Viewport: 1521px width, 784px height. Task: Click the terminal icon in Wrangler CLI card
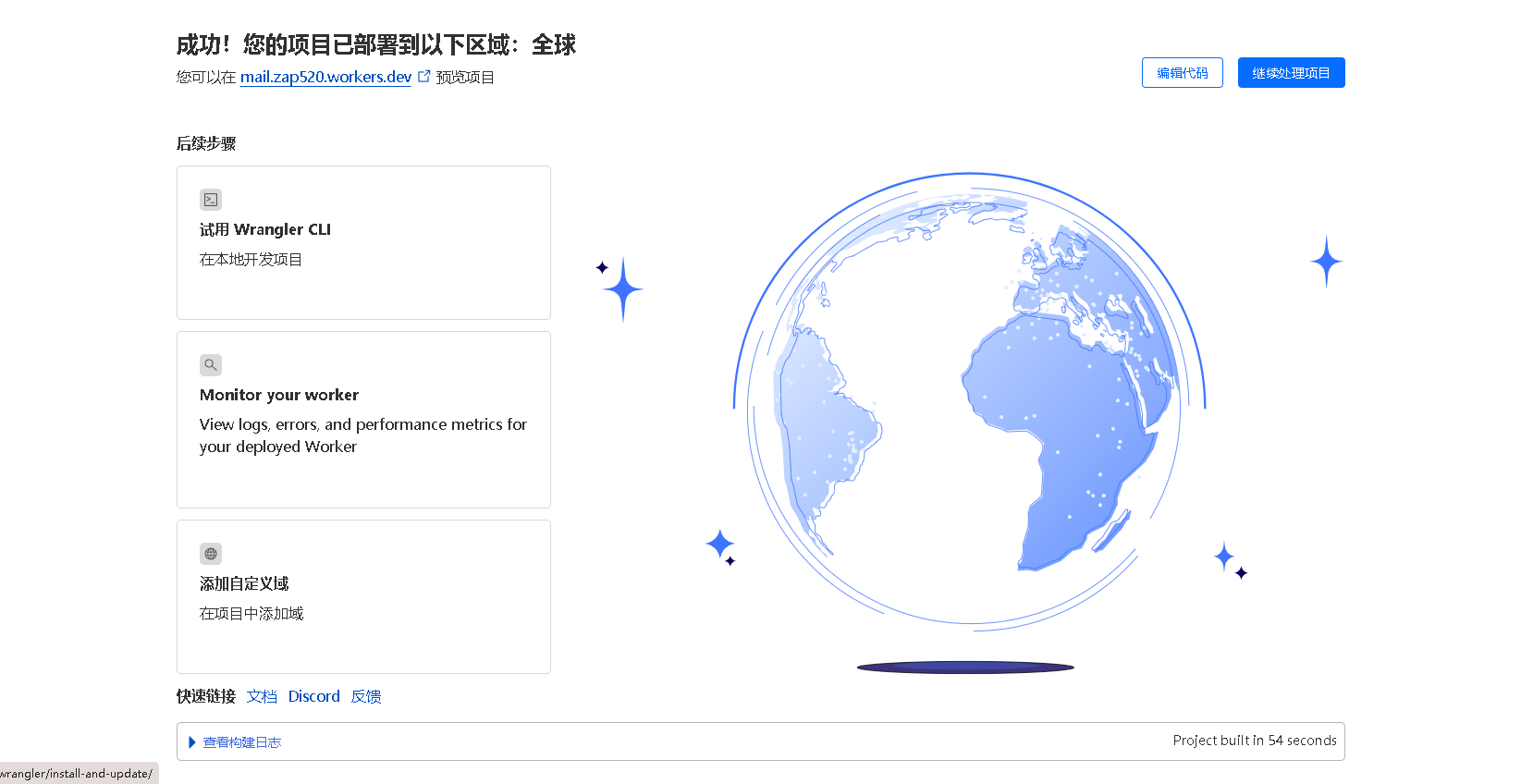[x=211, y=200]
